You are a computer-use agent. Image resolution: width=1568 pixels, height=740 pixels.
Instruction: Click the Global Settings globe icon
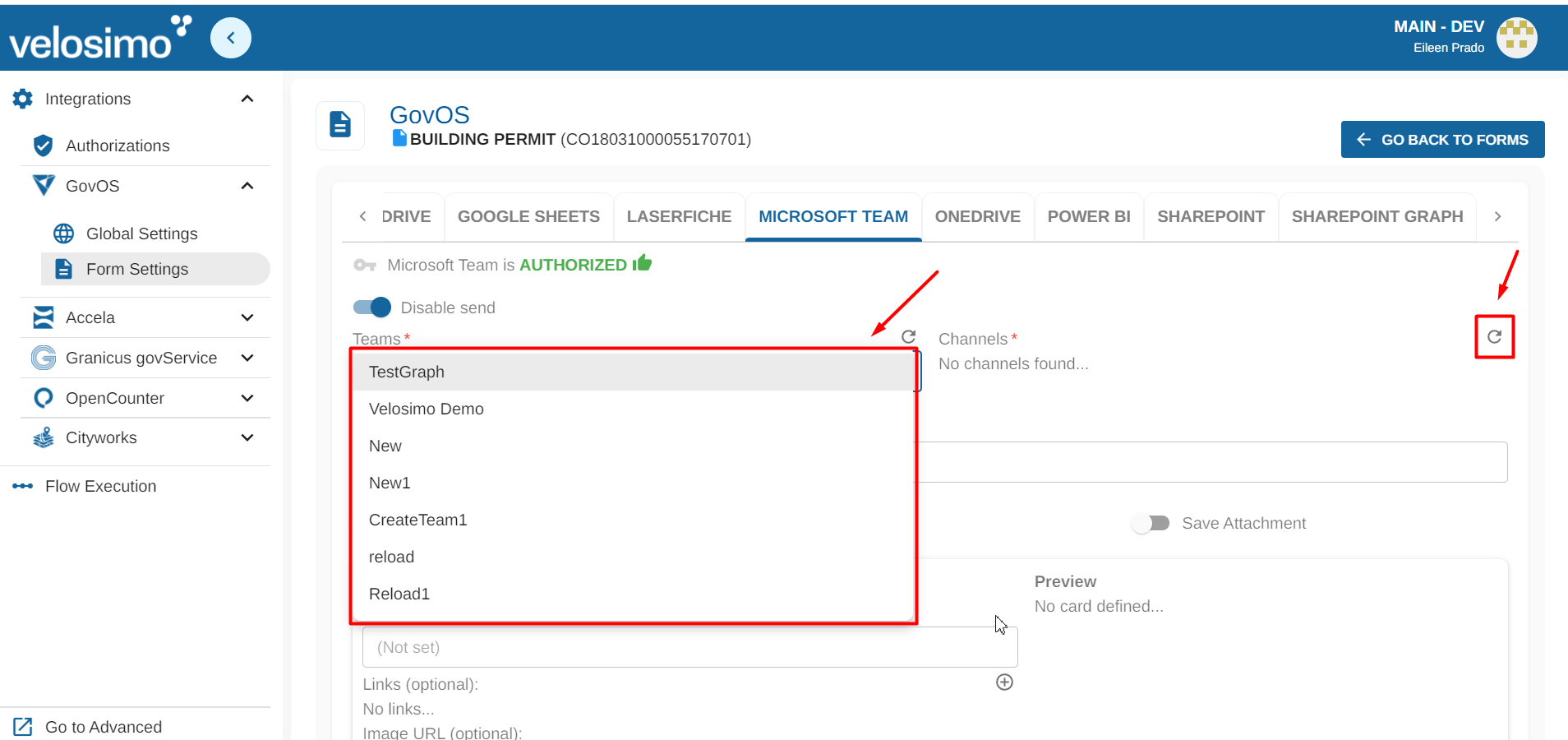tap(63, 234)
